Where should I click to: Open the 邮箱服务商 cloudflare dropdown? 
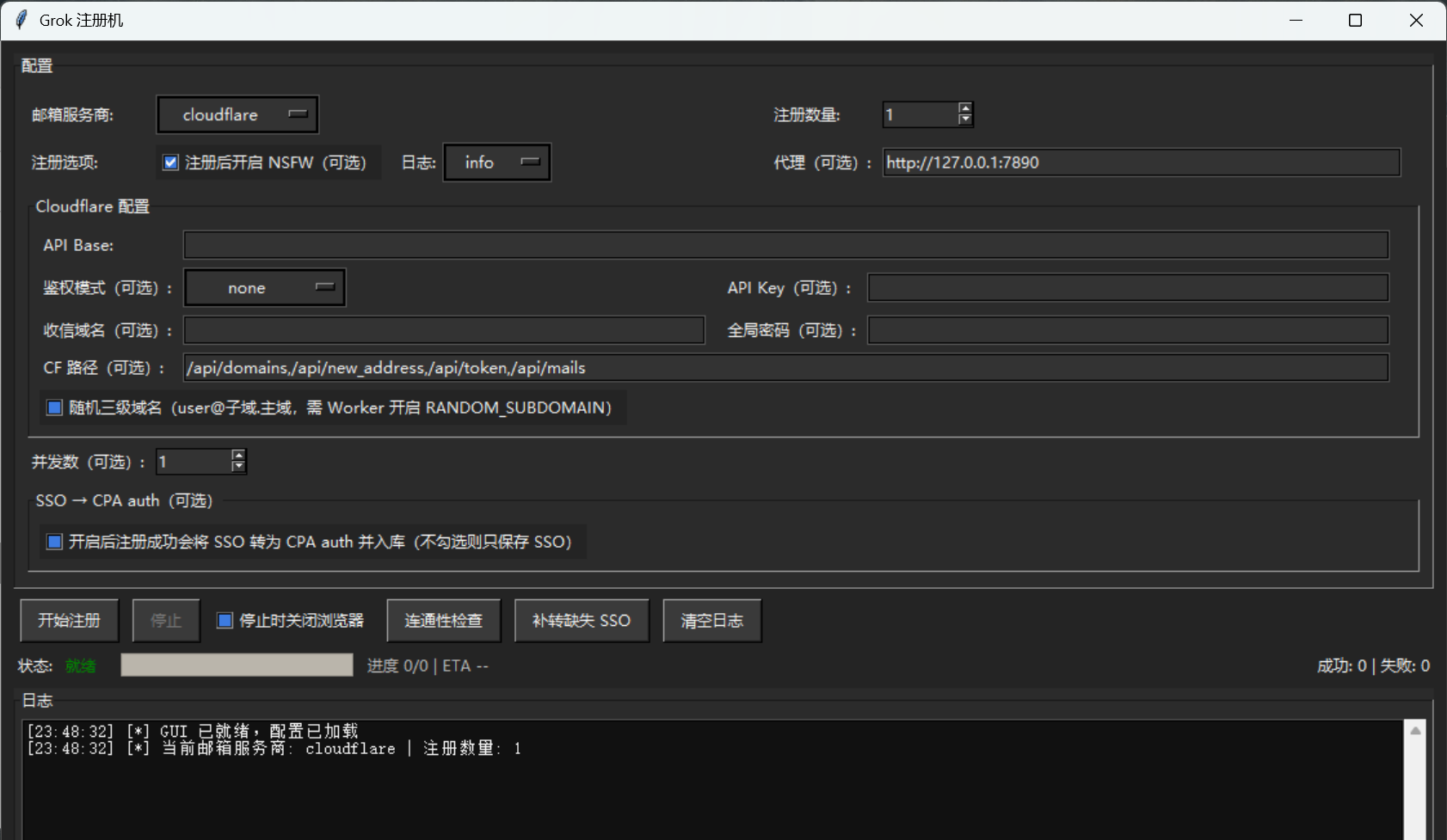click(x=237, y=114)
